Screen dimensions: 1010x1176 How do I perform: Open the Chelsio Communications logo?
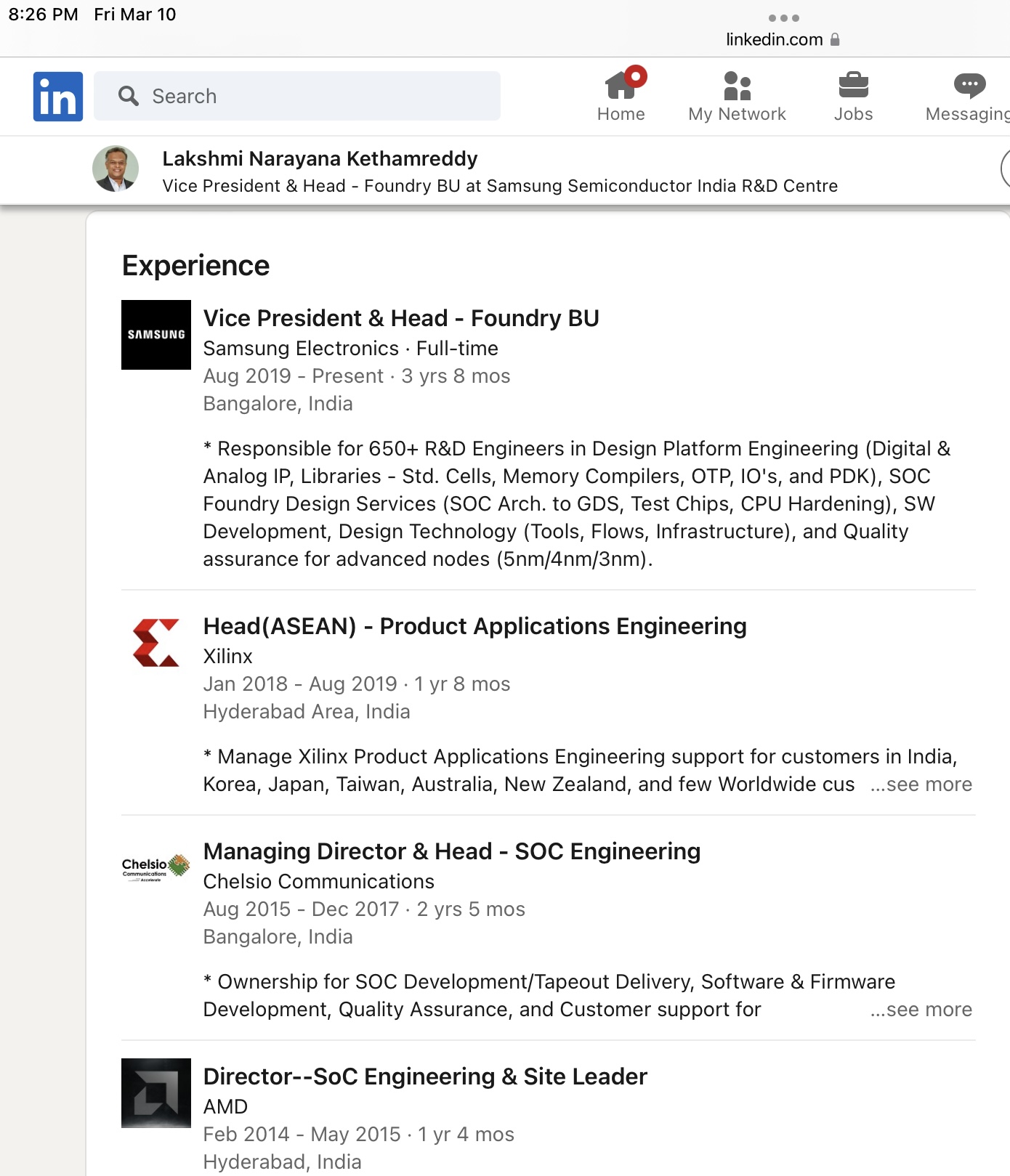click(156, 868)
